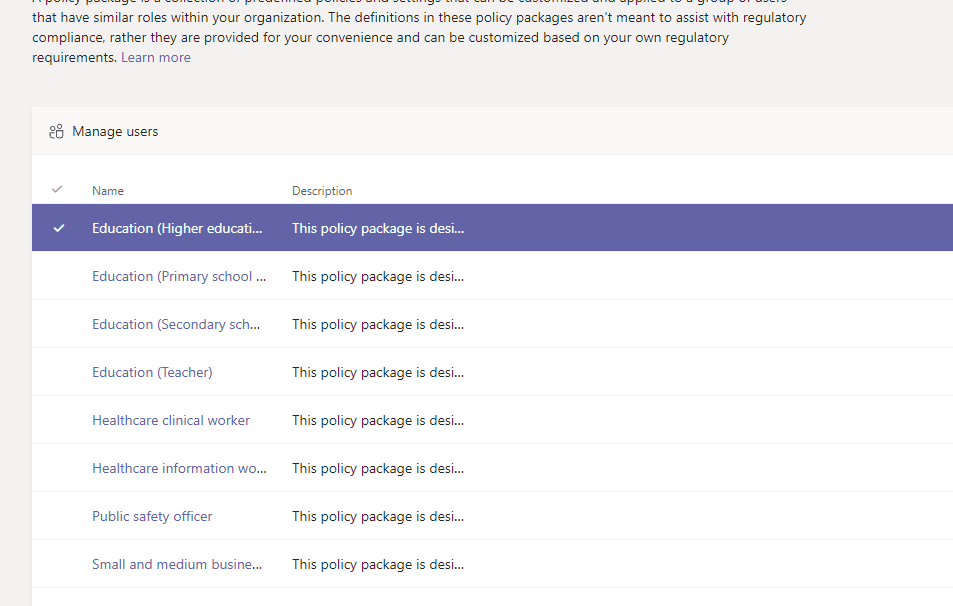Open Education (Primary school) policy package
Screen dimensions: 953x606
click(x=179, y=276)
